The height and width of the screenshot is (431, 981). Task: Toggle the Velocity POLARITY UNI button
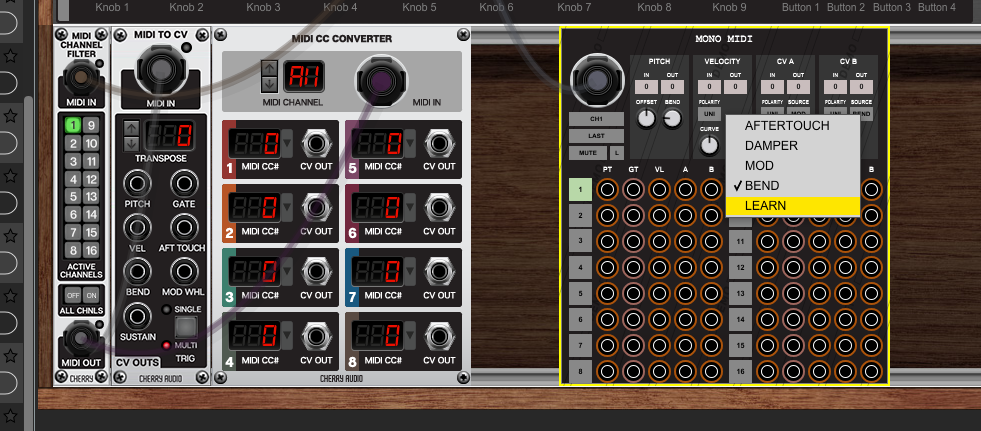tap(709, 114)
